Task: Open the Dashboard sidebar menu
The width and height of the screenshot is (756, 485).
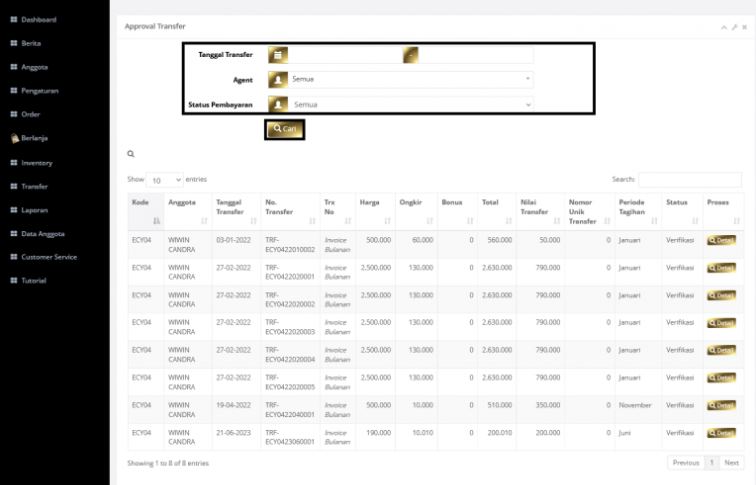Action: (38, 20)
